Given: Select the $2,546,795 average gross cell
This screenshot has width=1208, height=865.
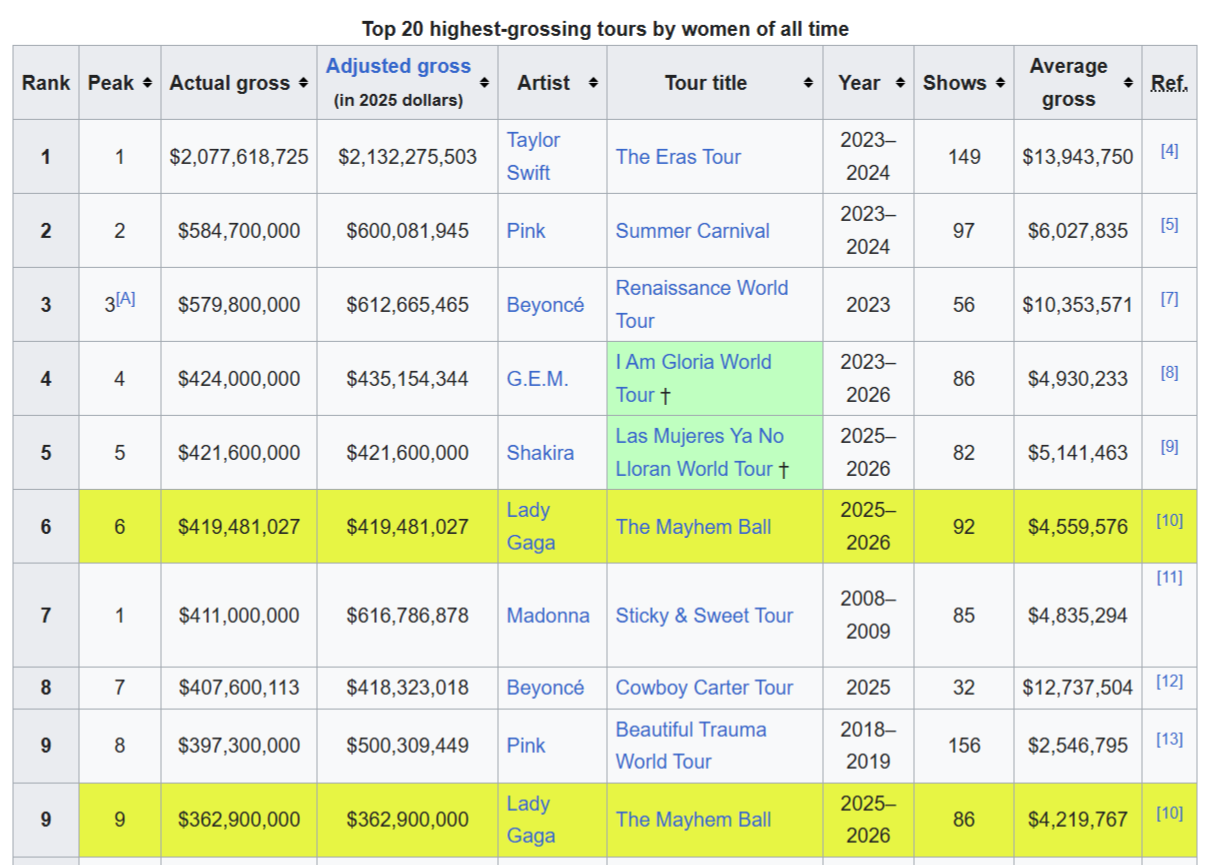Looking at the screenshot, I should 1078,746.
